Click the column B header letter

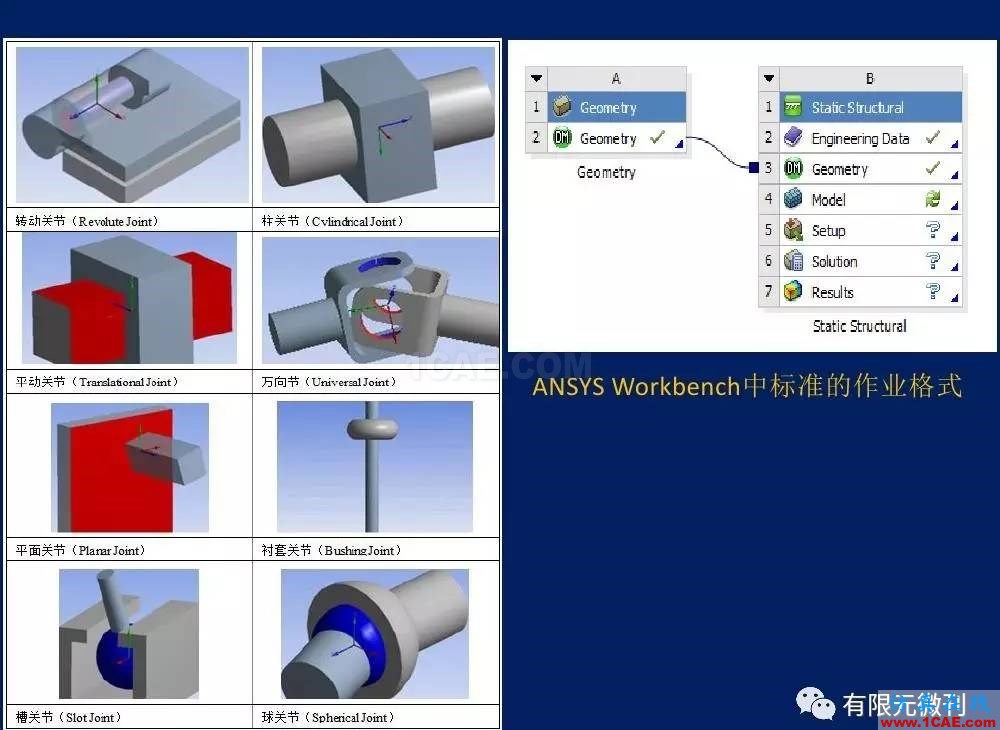coord(870,78)
